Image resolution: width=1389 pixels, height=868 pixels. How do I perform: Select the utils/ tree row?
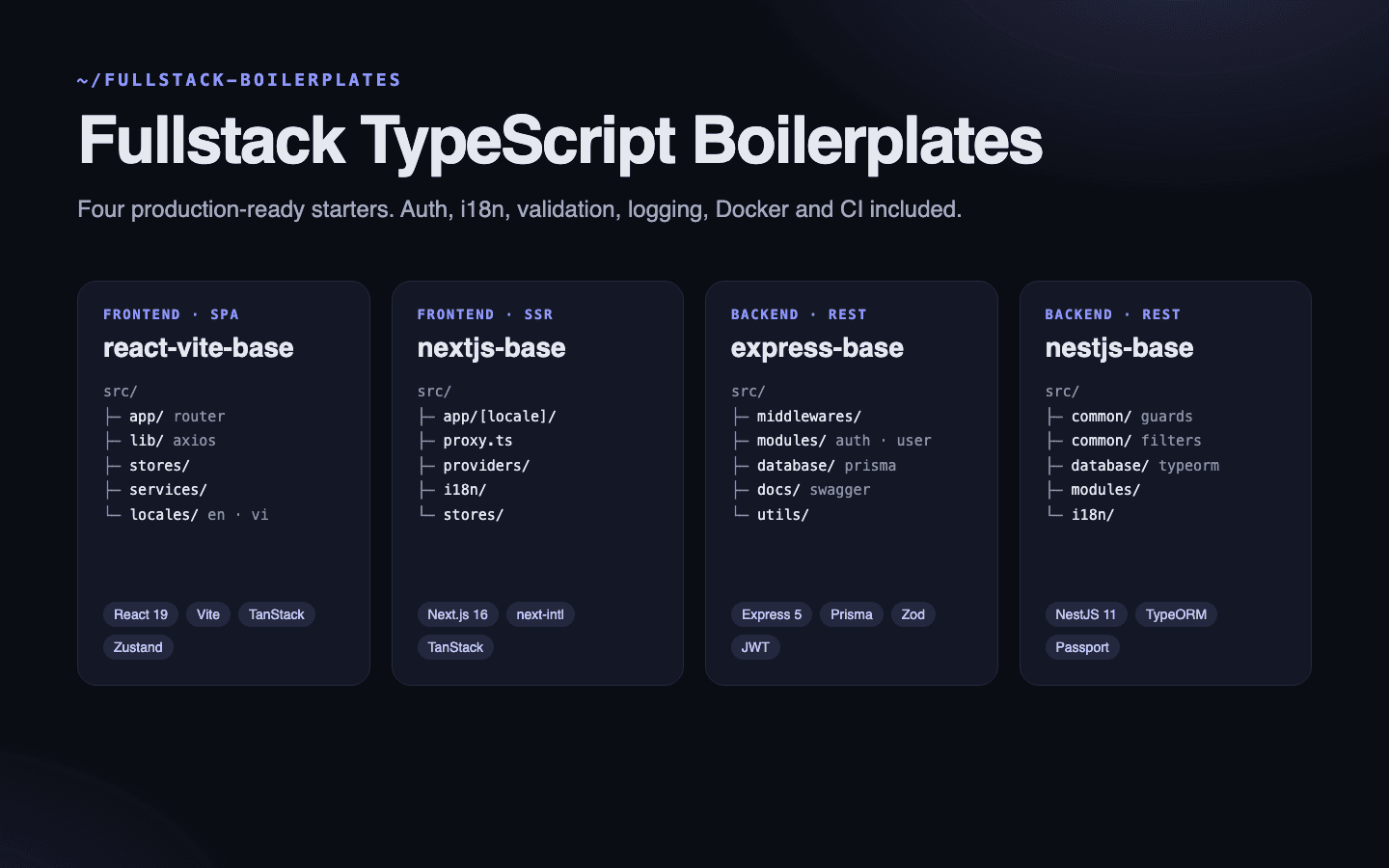(x=771, y=515)
